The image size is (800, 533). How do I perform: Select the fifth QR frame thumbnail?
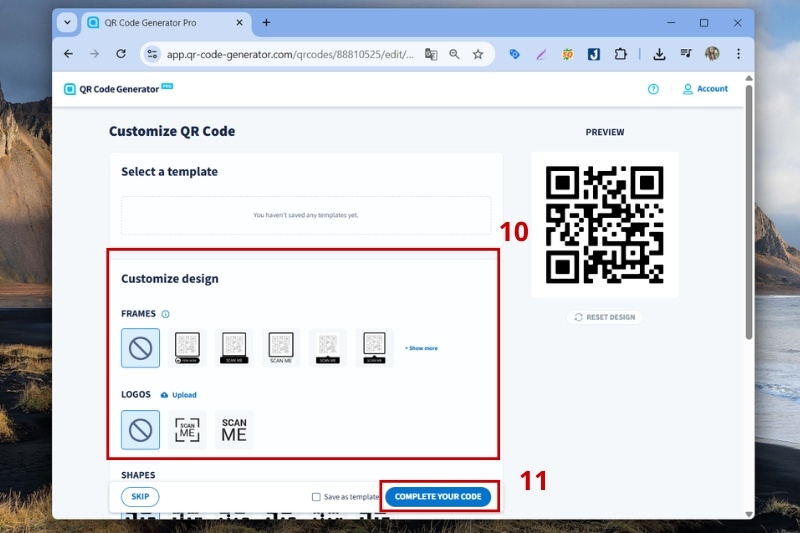[x=374, y=348]
